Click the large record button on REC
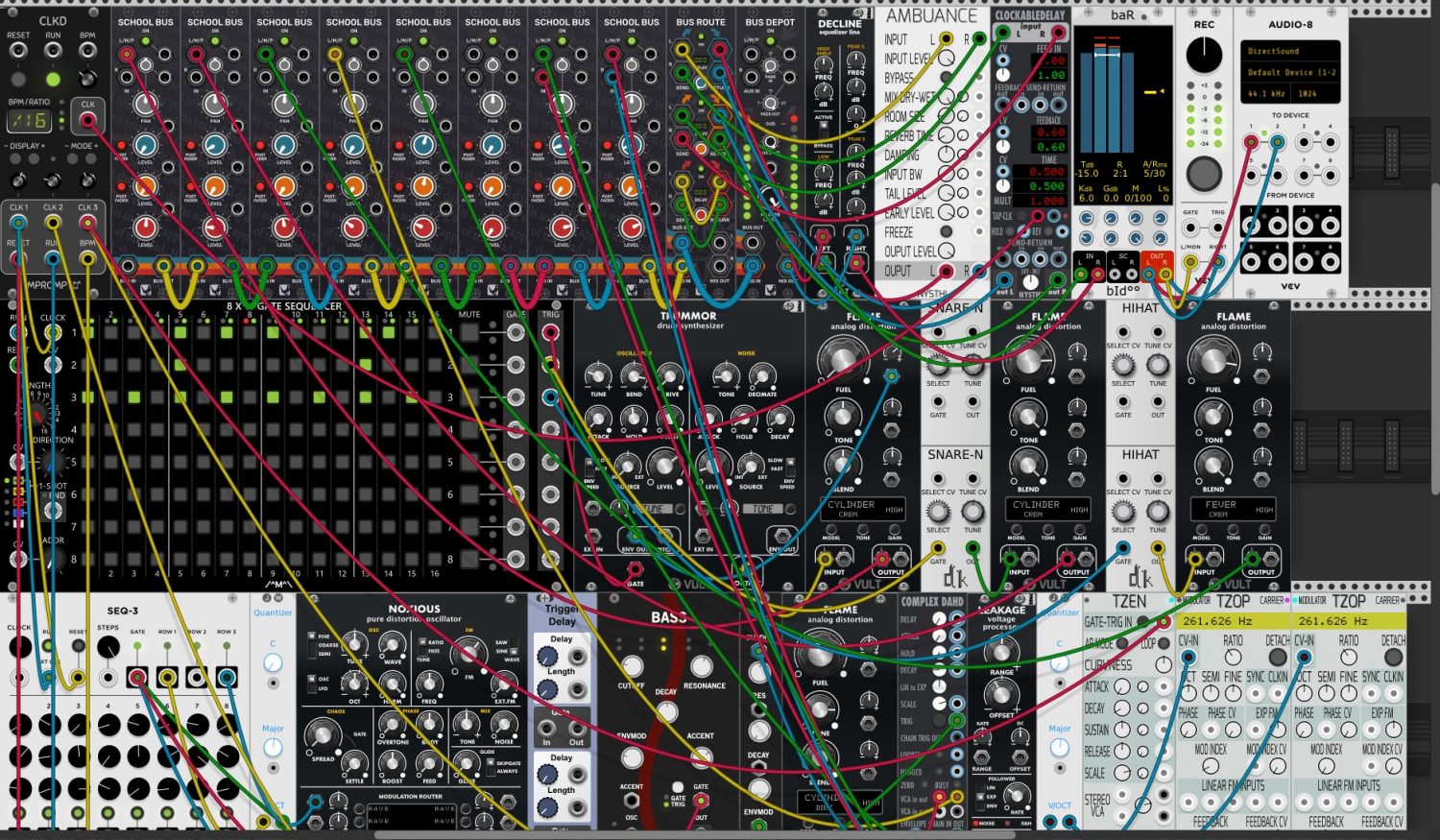The image size is (1440, 840). (1204, 174)
